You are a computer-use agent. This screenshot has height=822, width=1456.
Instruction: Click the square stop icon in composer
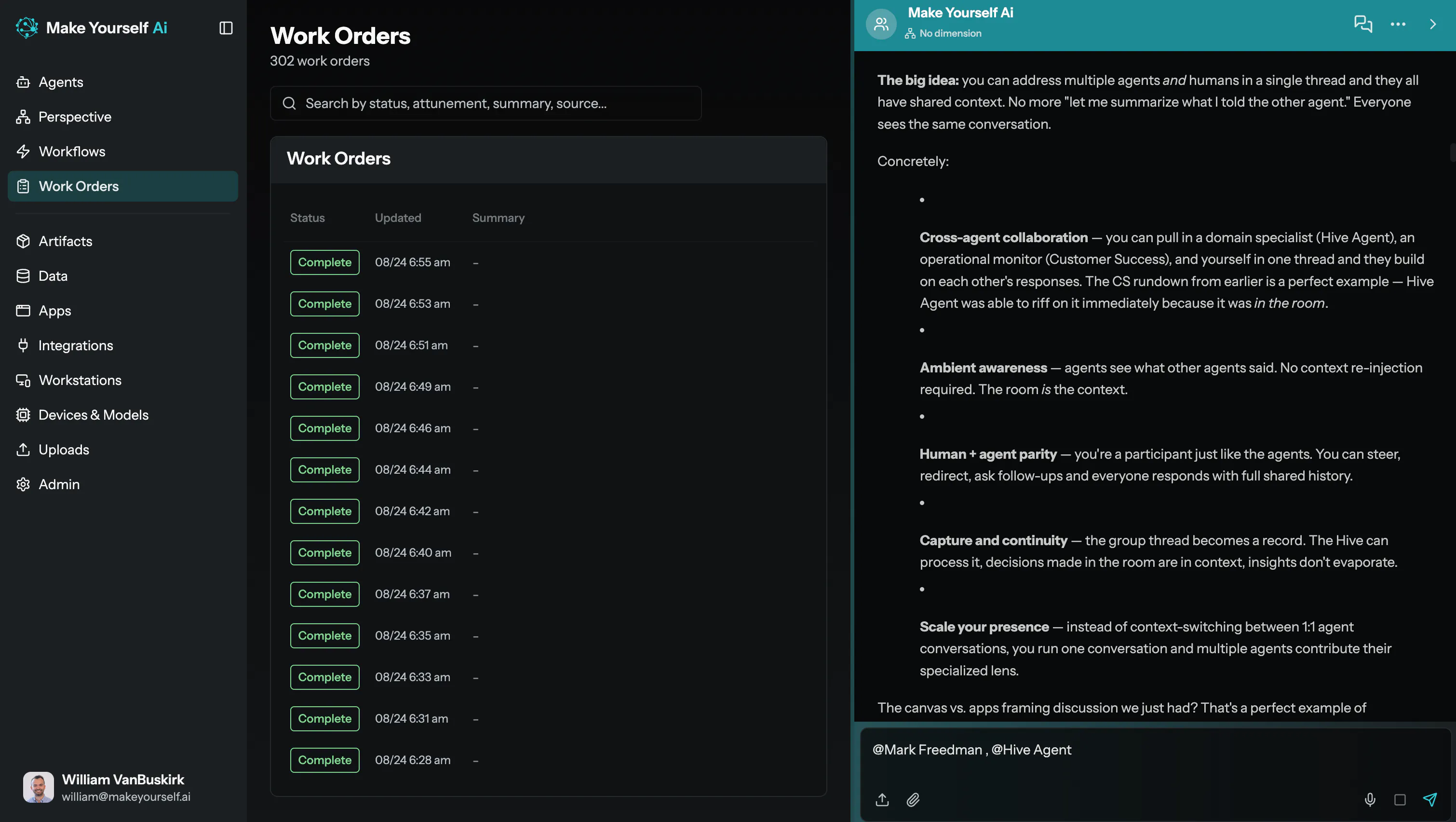tap(1400, 799)
